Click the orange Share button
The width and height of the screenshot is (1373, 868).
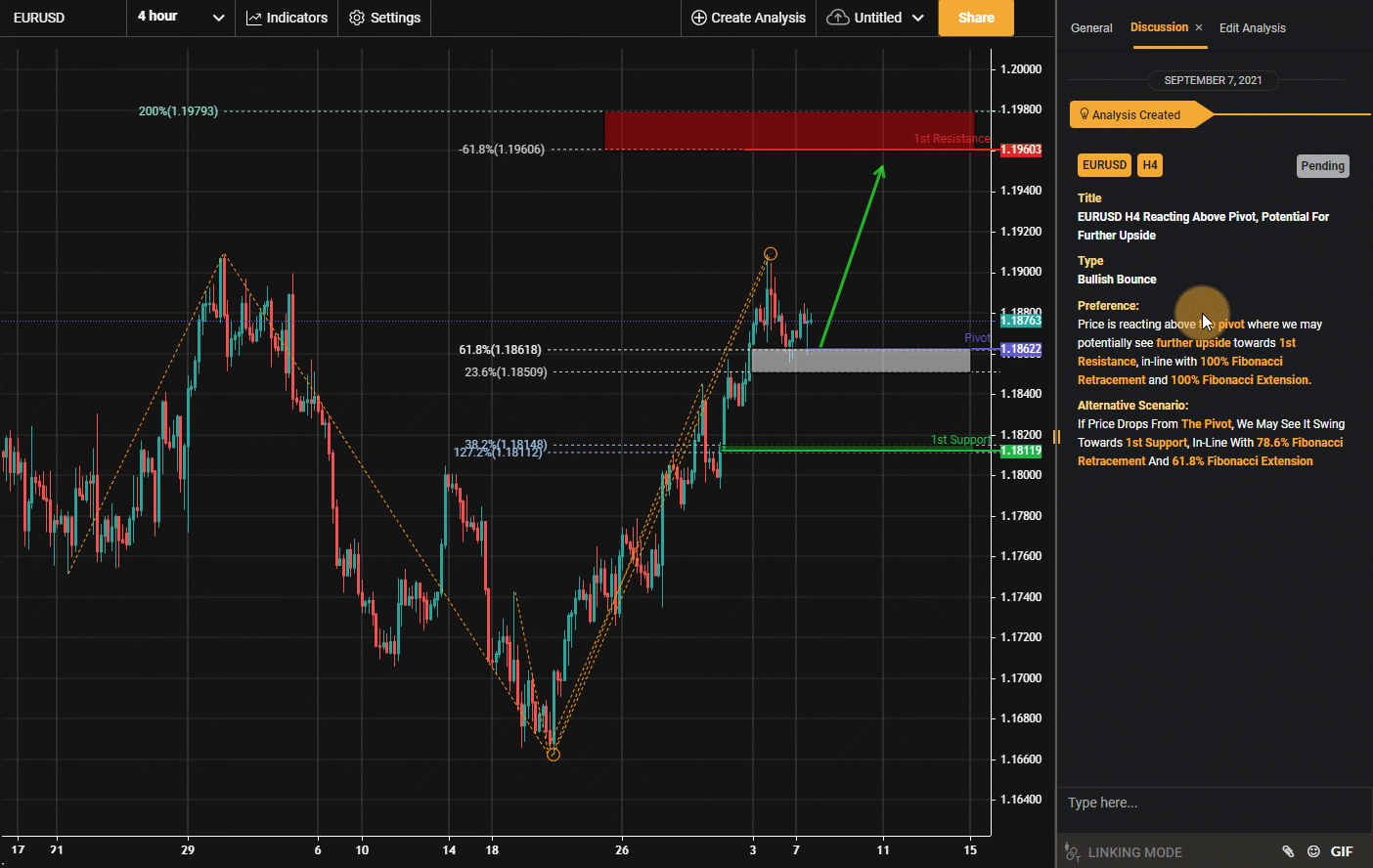pyautogui.click(x=976, y=18)
